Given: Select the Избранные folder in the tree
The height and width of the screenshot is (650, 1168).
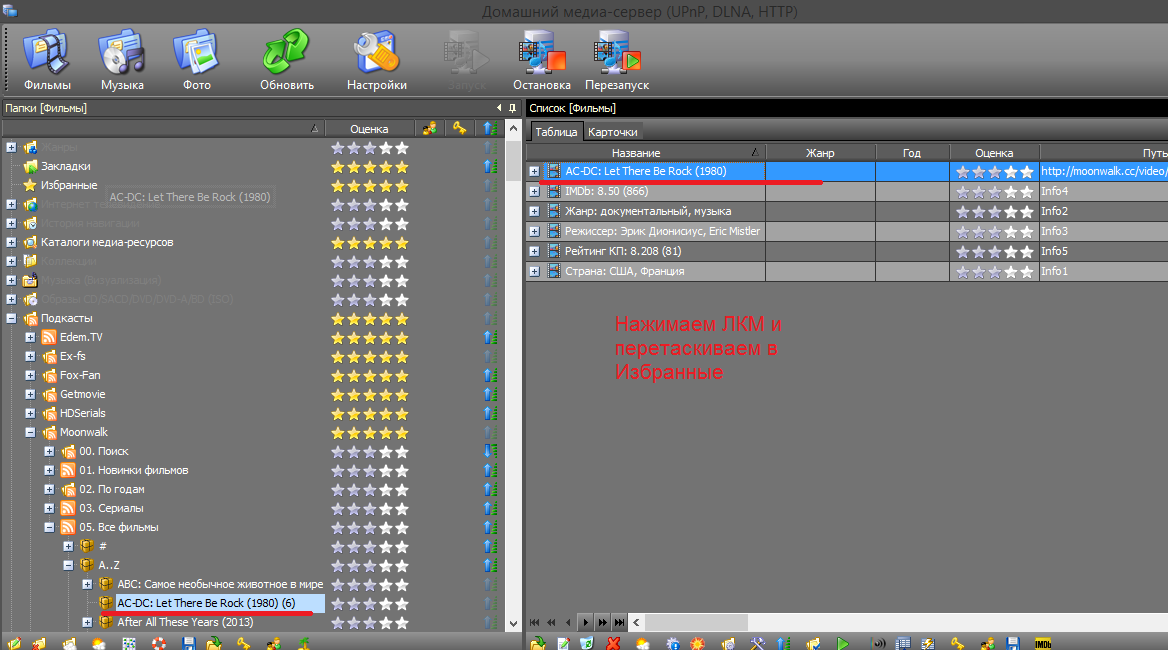Looking at the screenshot, I should (68, 185).
